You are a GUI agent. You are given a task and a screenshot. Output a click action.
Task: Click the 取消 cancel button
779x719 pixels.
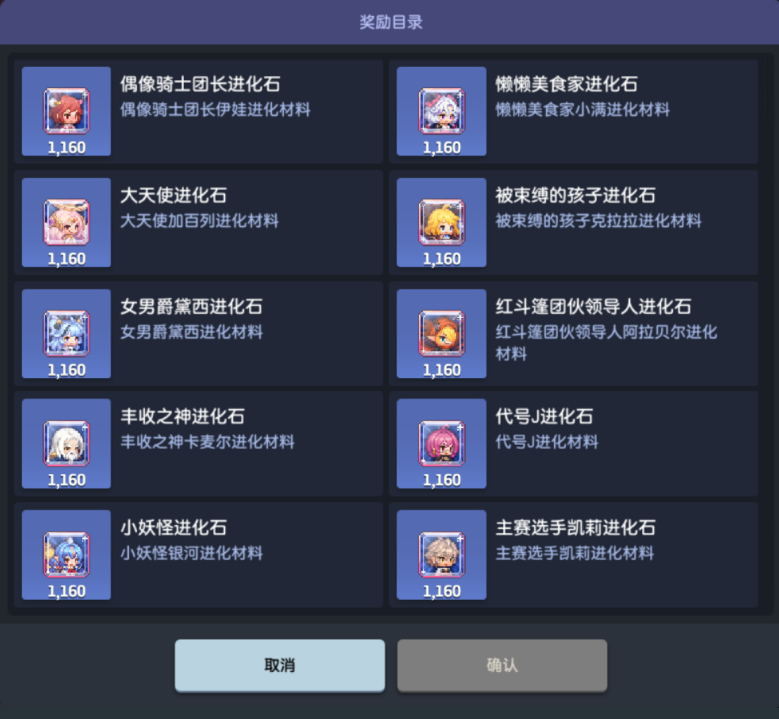(x=280, y=665)
